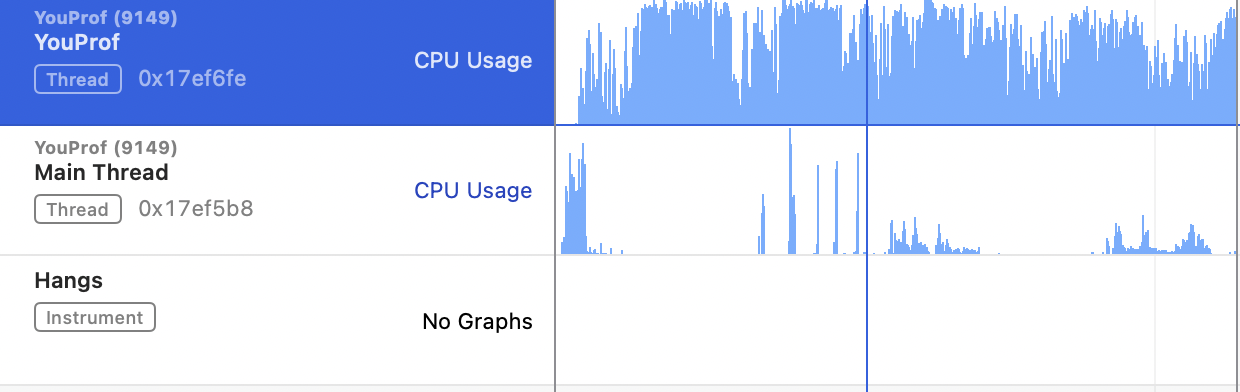Click thread ID 0x17ef6fe label

pos(192,79)
